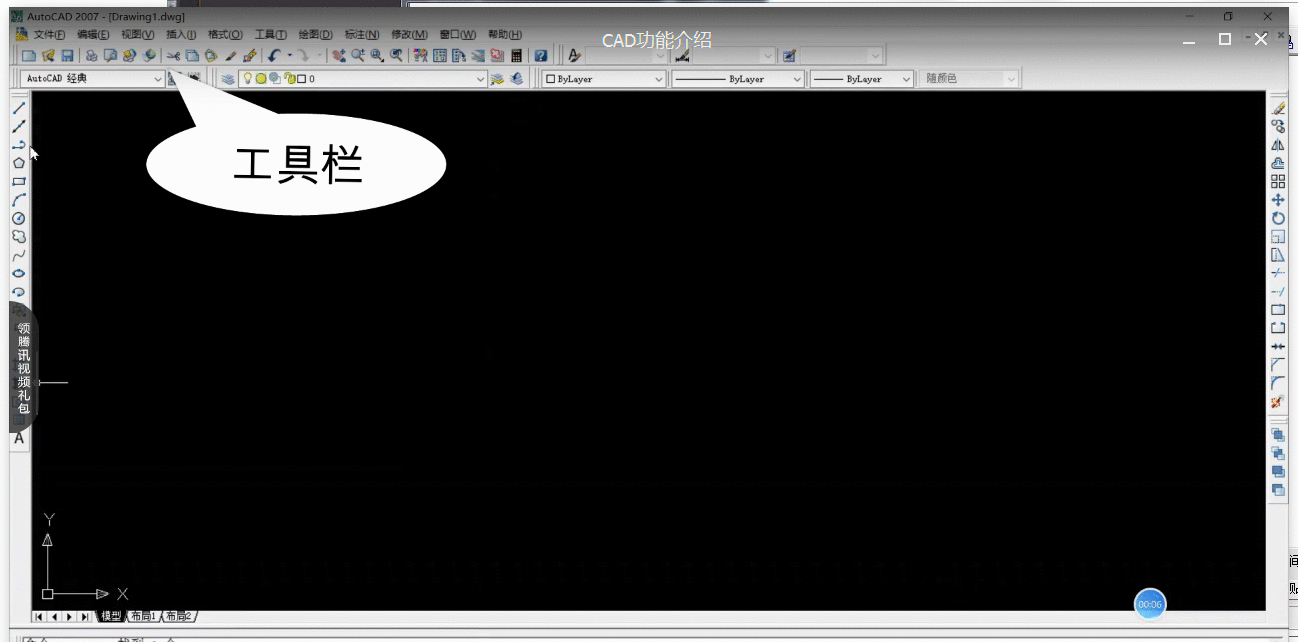Open the 文件(F) menu
1298x642 pixels.
(48, 35)
